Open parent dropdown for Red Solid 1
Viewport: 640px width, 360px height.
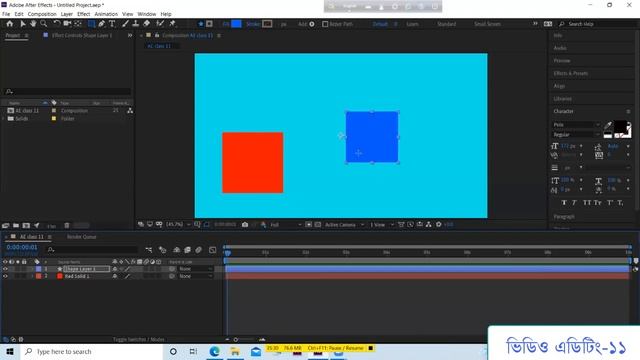(196, 276)
